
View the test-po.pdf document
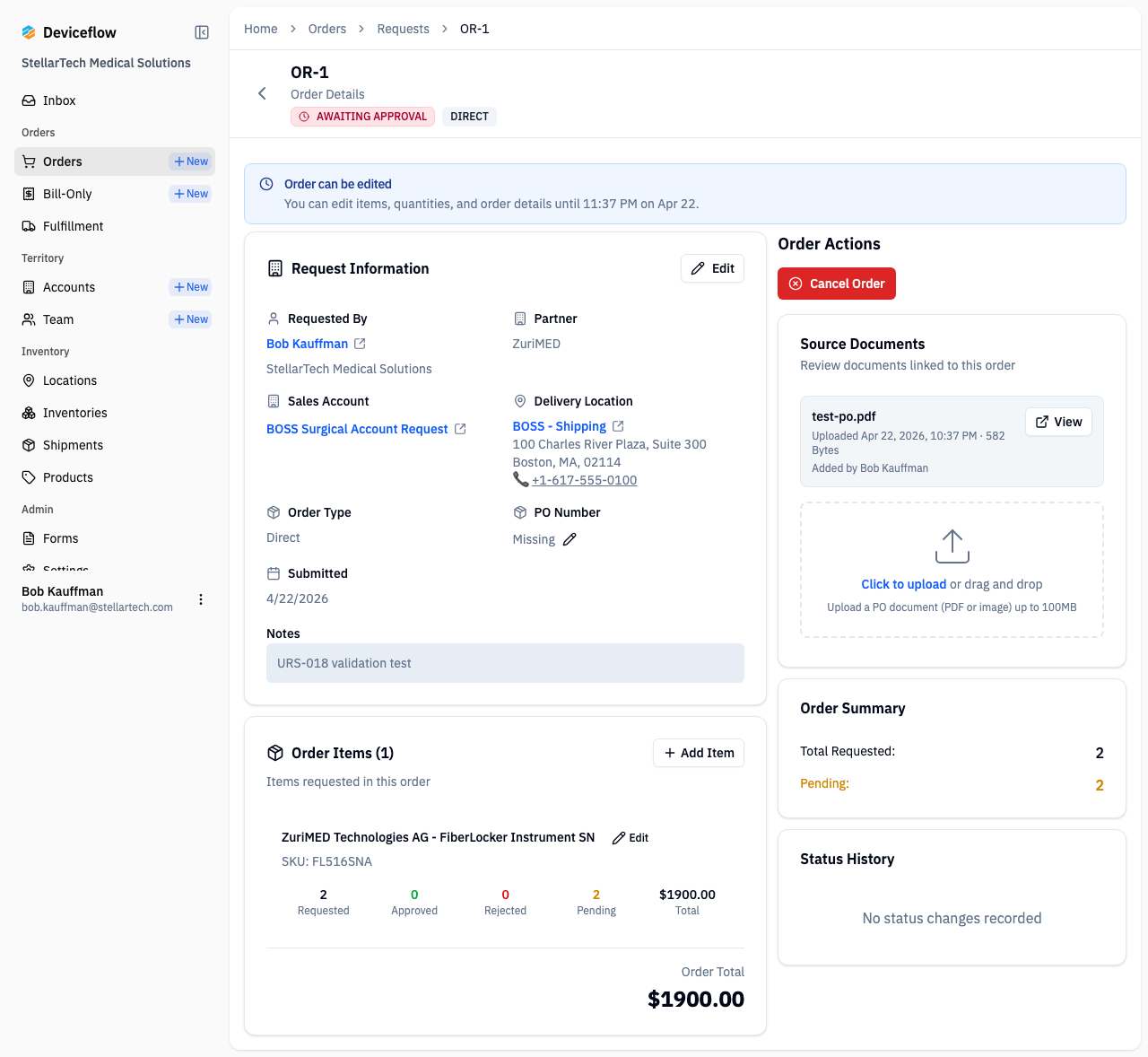pos(1058,422)
